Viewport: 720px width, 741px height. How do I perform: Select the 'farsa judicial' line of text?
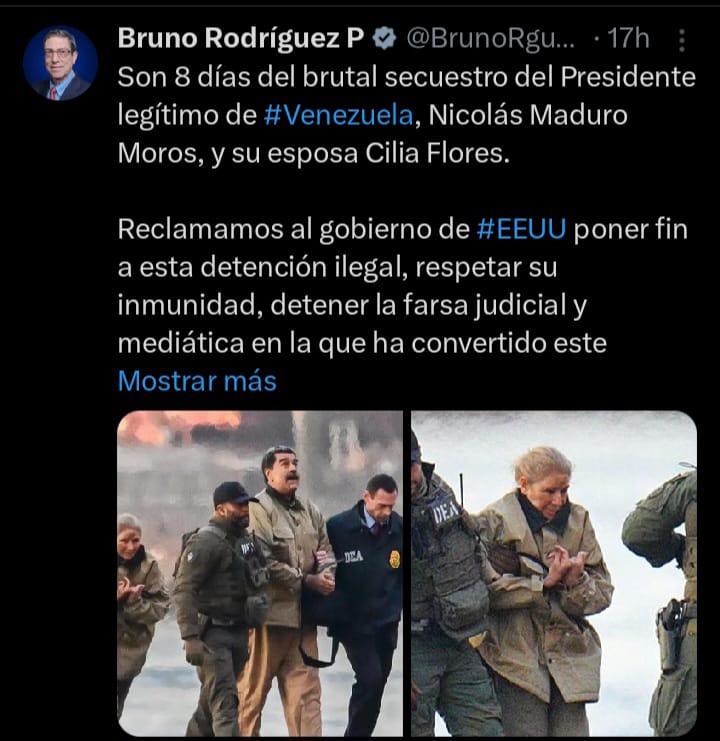(352, 305)
